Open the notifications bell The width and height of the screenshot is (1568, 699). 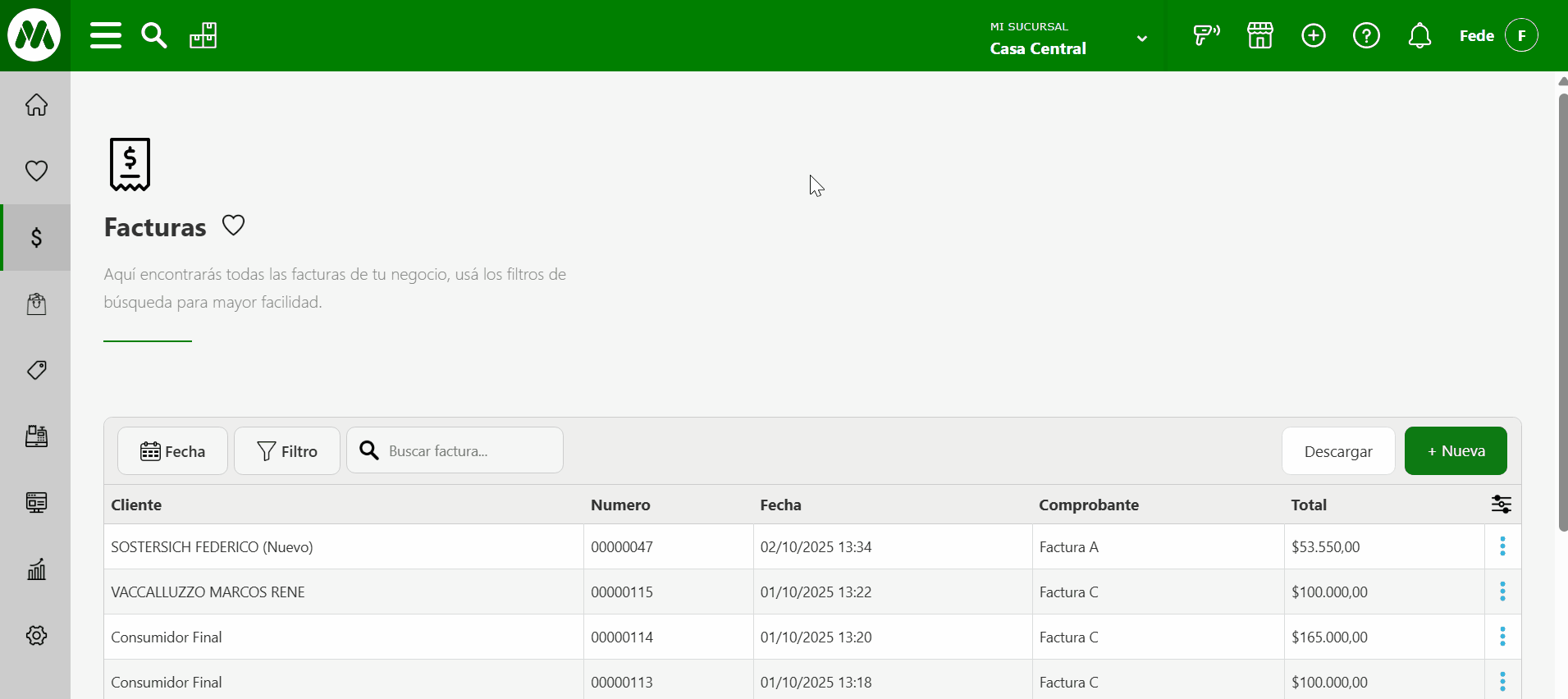point(1419,36)
